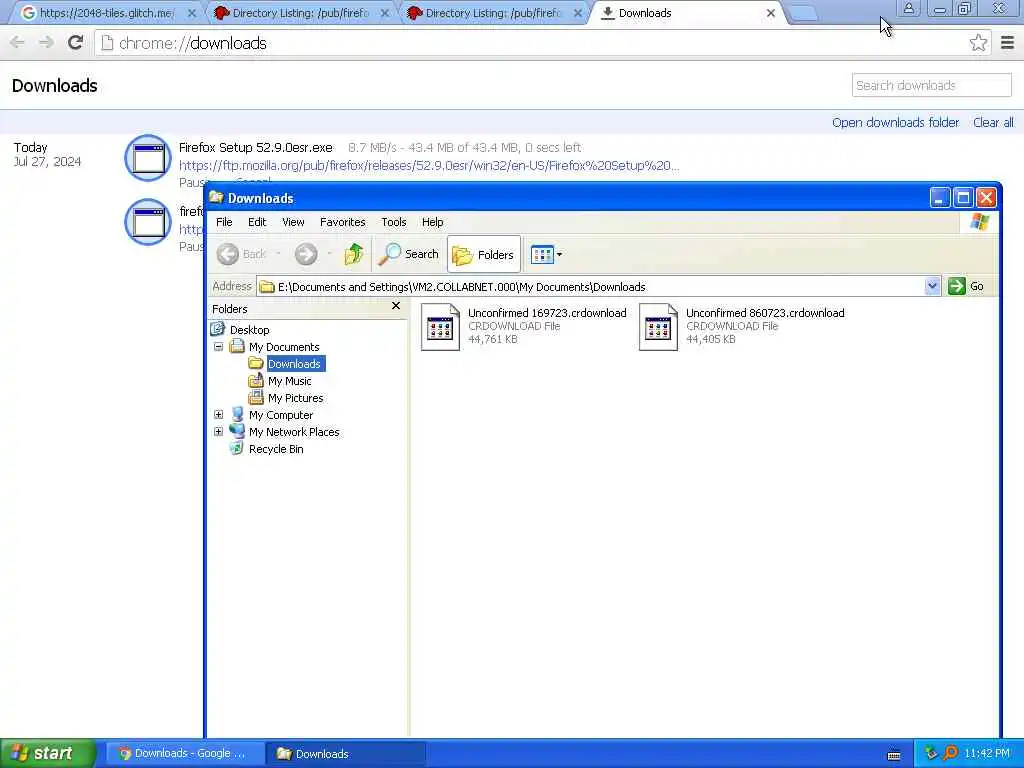Click the Windows flag logo in Explorer

tap(979, 222)
